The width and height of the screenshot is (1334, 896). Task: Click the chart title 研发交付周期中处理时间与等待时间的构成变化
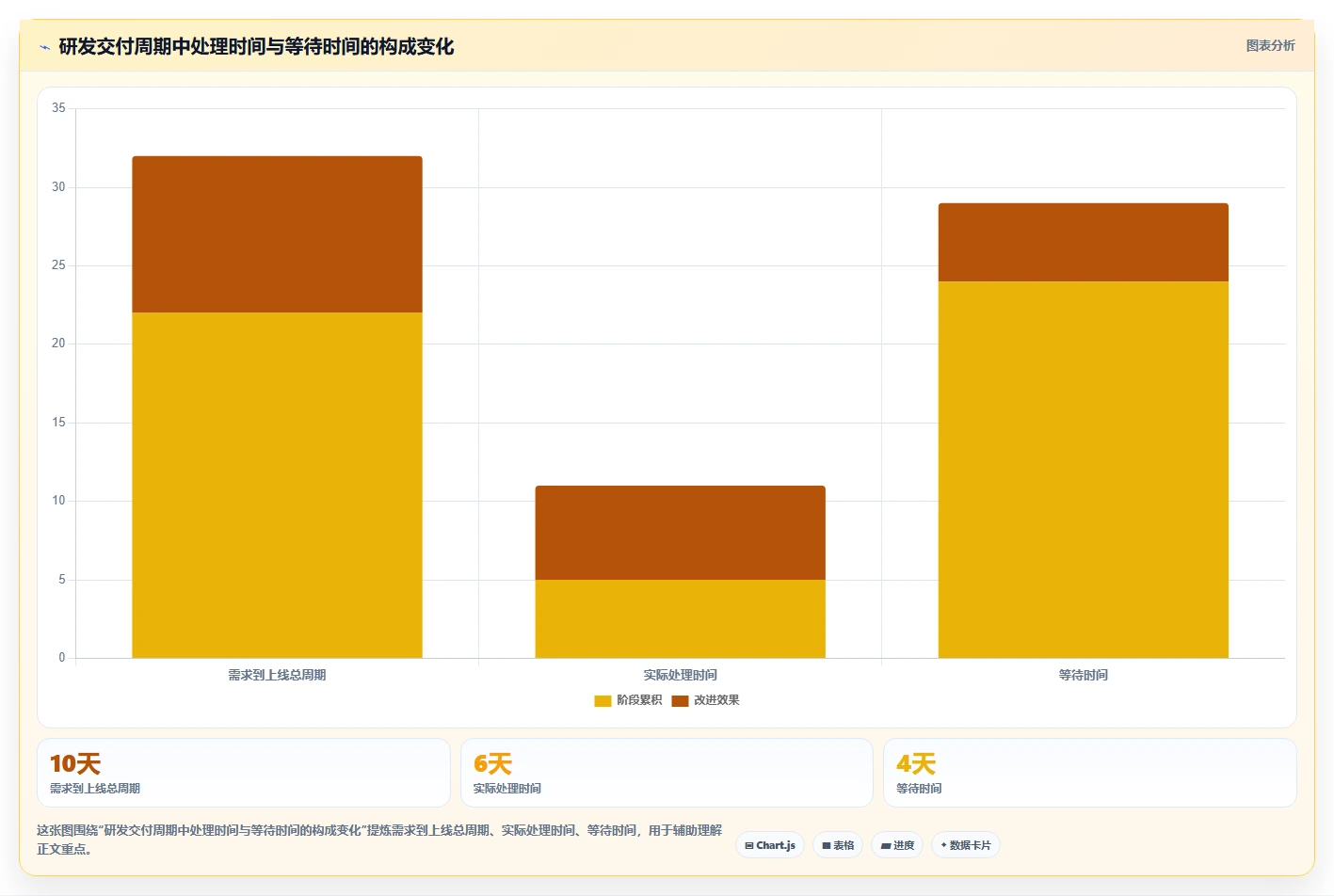(256, 46)
